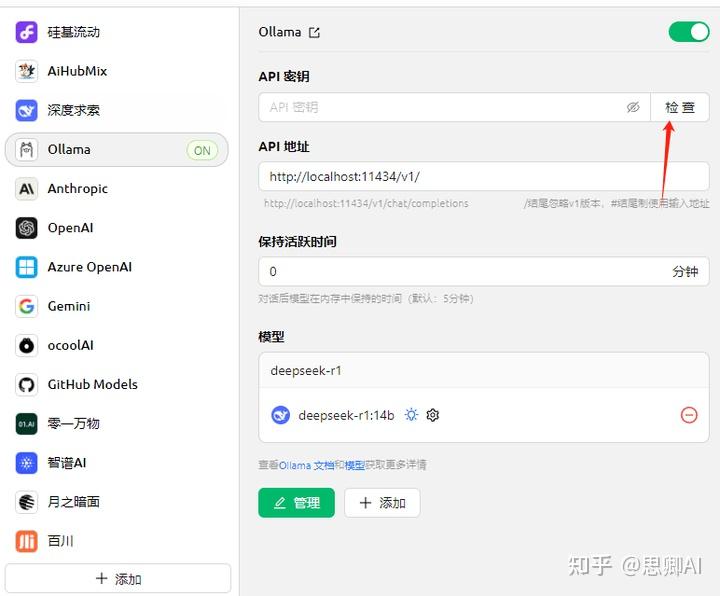
Task: Toggle API key visibility eye icon
Action: click(633, 107)
